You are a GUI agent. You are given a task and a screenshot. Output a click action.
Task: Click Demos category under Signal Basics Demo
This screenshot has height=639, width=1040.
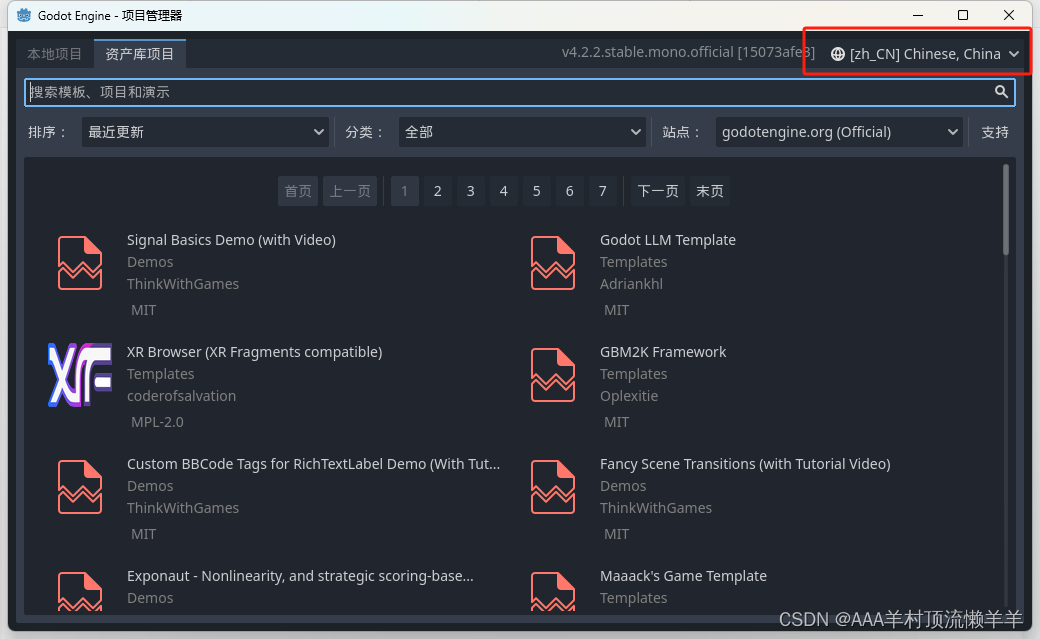tap(151, 262)
